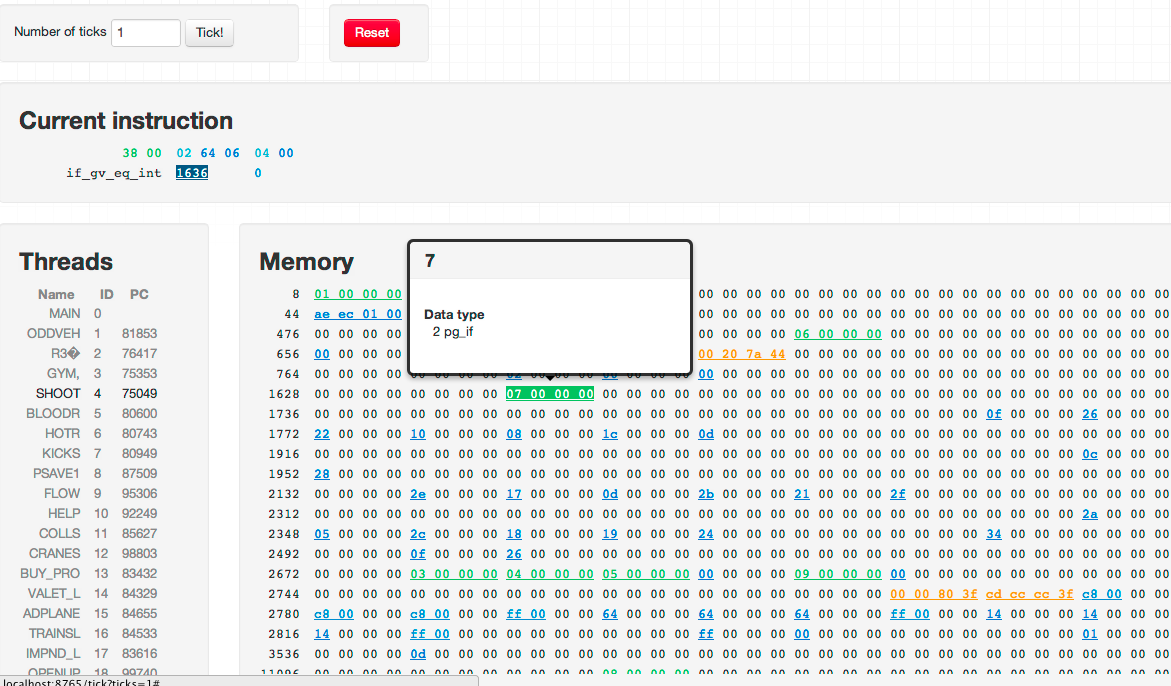Click the '26' link in memory row 1736
Image resolution: width=1171 pixels, height=686 pixels.
click(1090, 414)
